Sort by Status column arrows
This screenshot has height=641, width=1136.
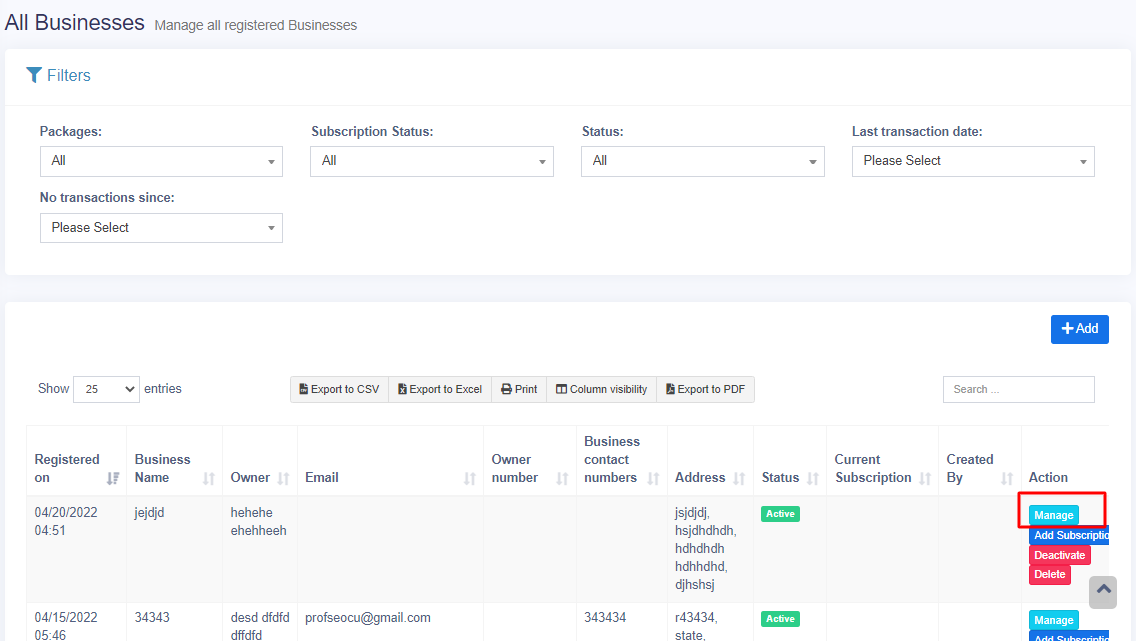click(812, 478)
